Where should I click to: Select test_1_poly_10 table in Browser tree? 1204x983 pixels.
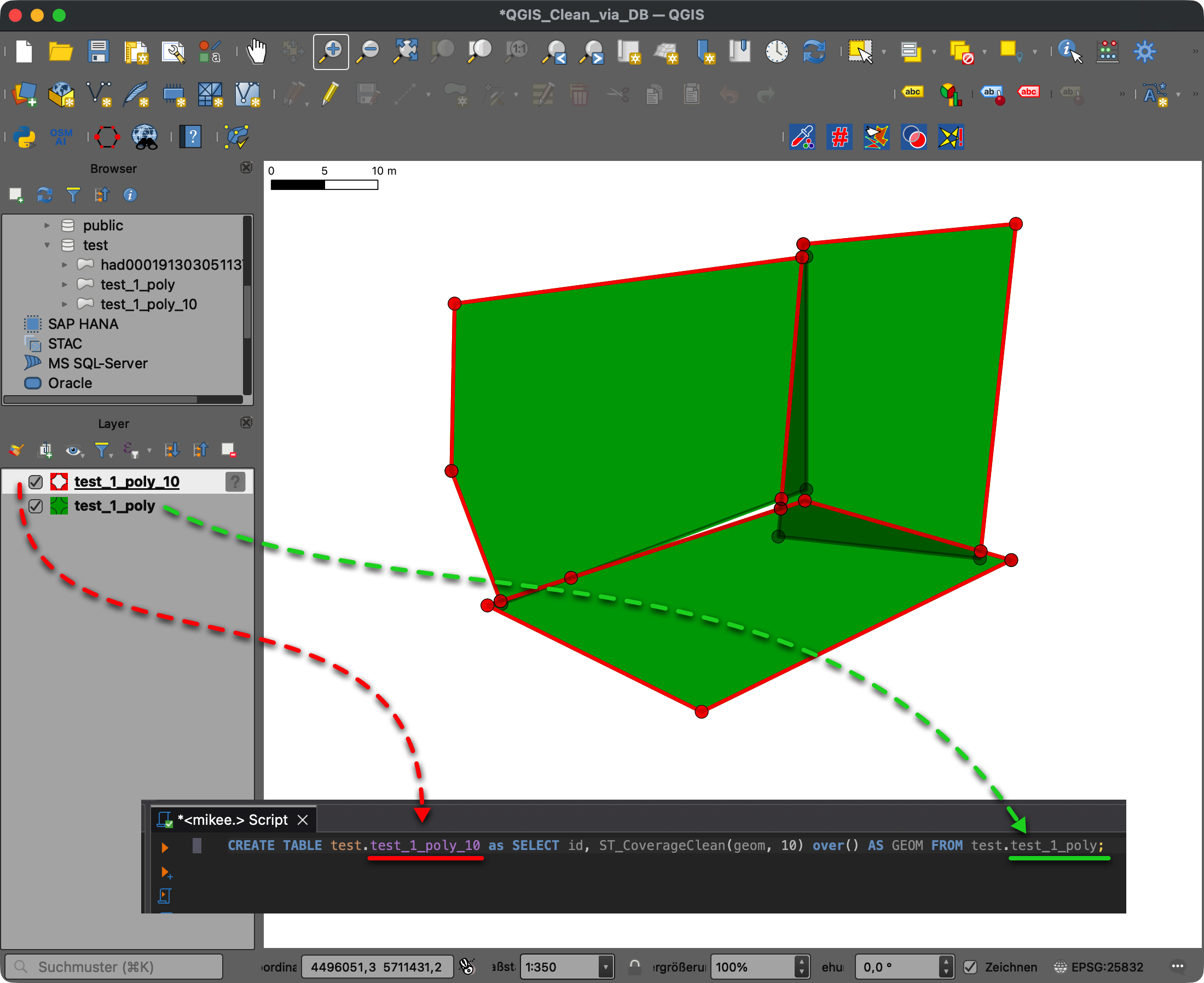point(148,304)
